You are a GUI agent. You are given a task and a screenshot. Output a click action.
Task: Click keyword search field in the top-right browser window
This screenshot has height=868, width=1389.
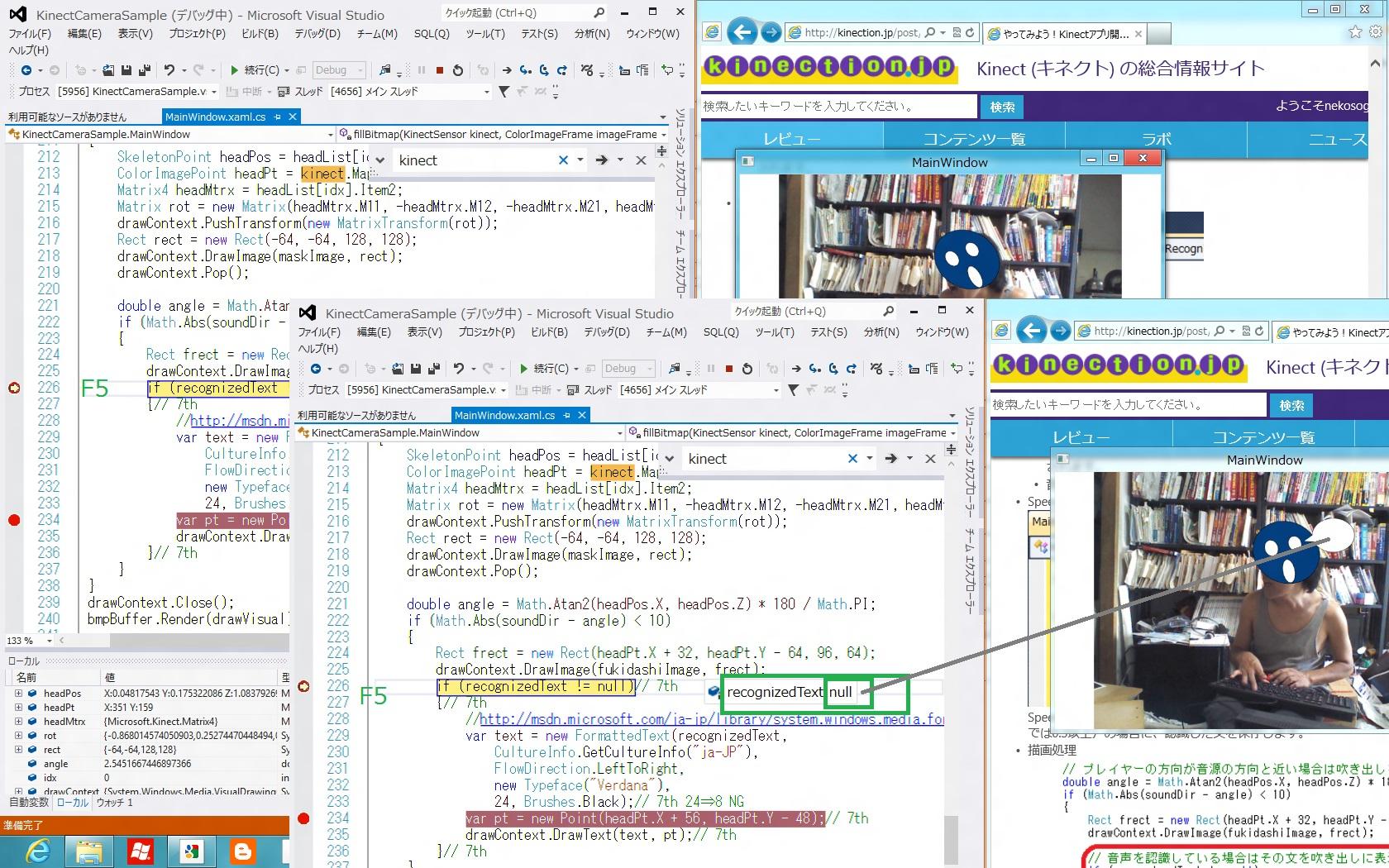[x=838, y=106]
